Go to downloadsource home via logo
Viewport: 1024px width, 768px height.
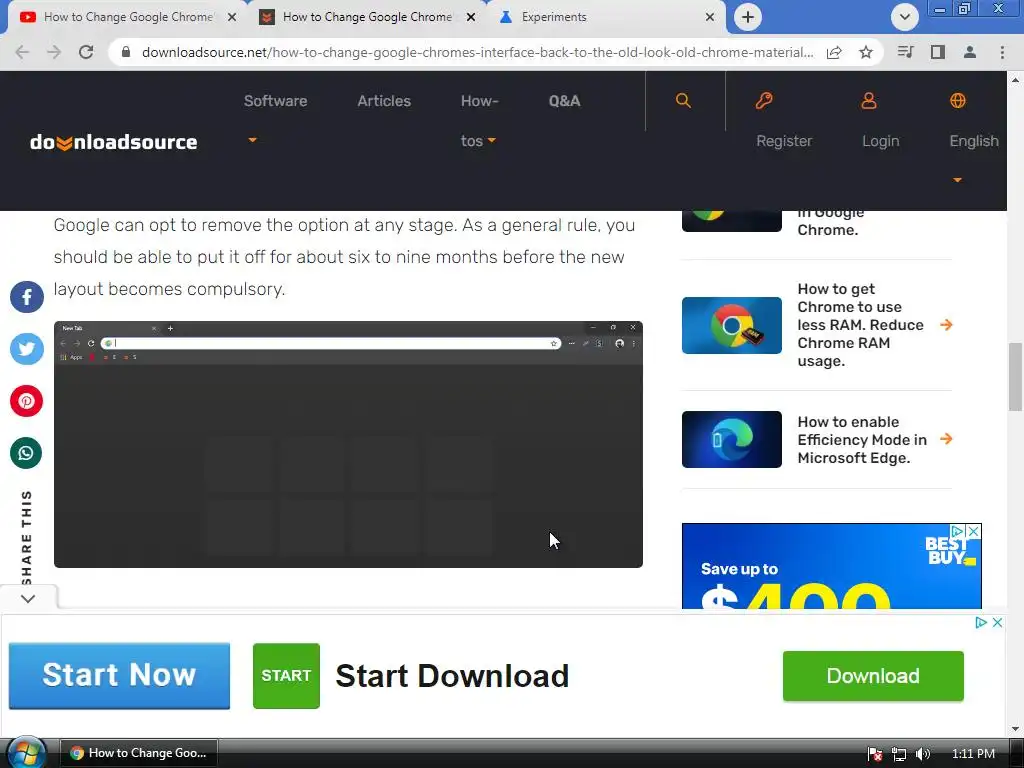pos(114,142)
